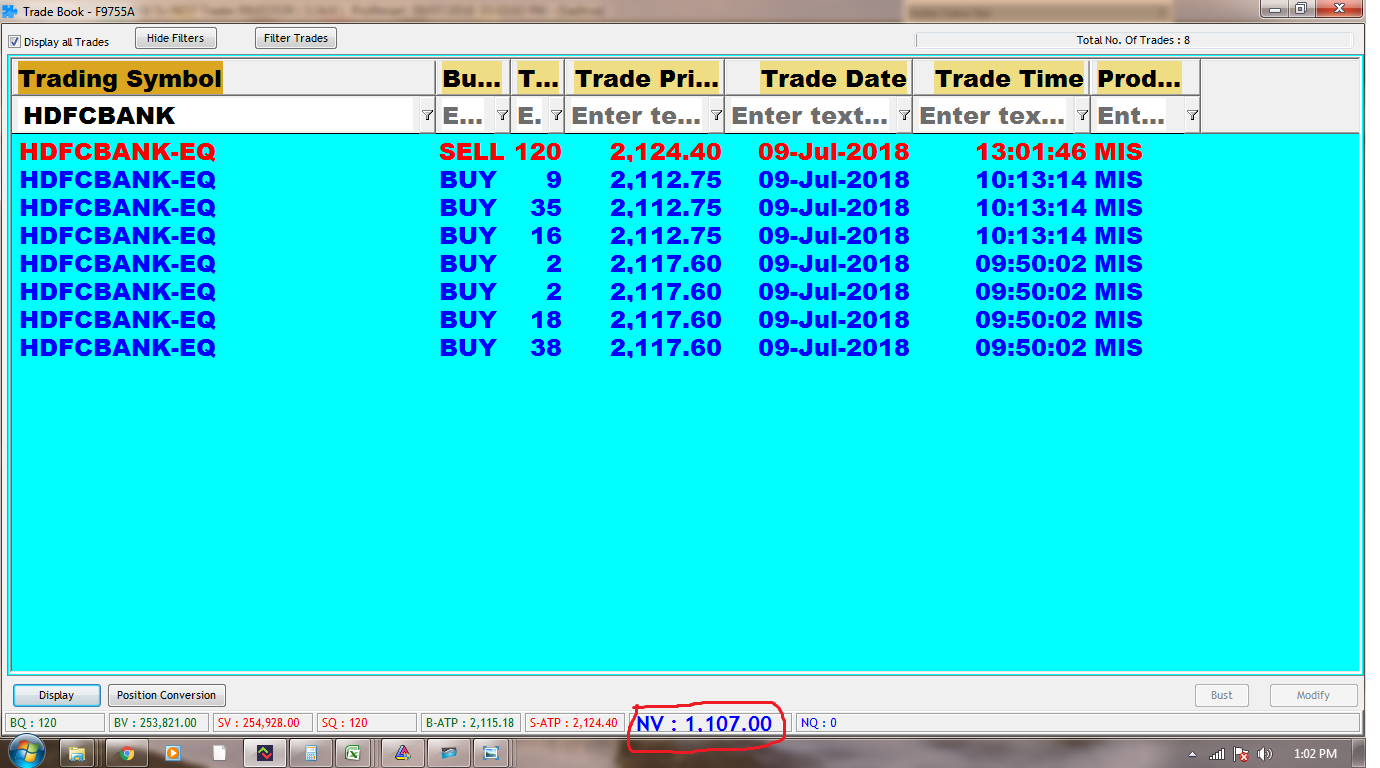This screenshot has height=768, width=1380.
Task: Open the Windows Start menu orb
Action: pos(26,753)
